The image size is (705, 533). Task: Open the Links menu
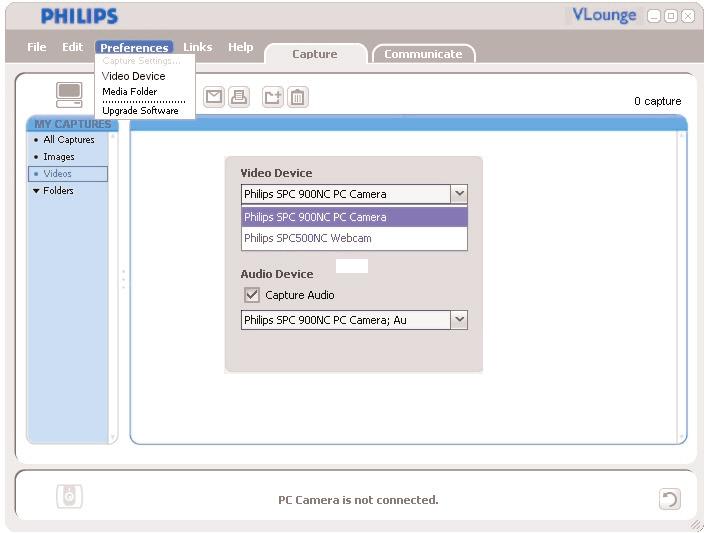pos(197,47)
